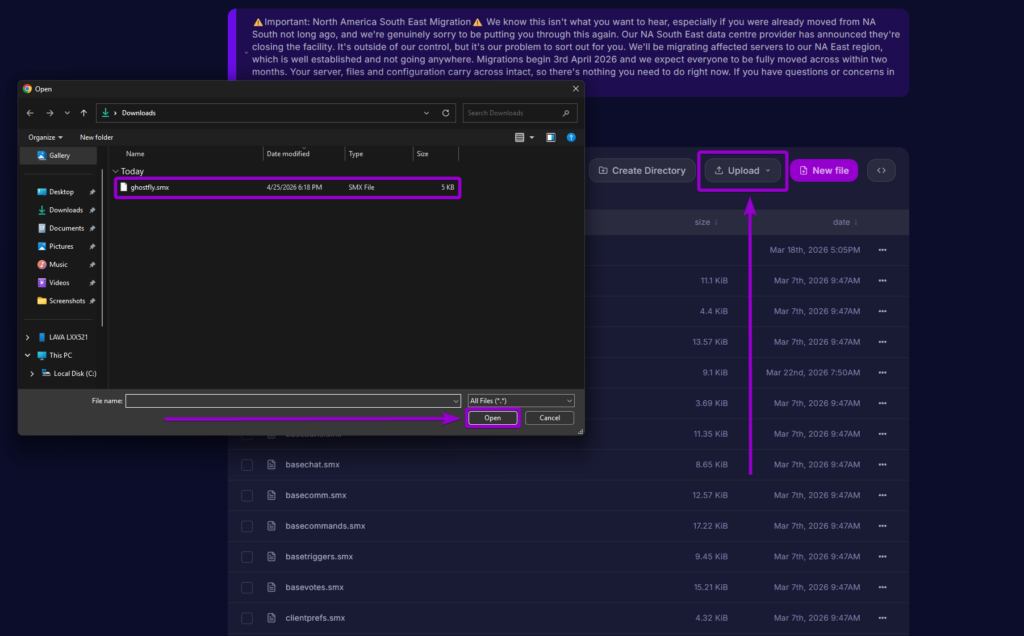This screenshot has width=1024, height=636.
Task: Open the code editor via the <> icon
Action: (881, 170)
